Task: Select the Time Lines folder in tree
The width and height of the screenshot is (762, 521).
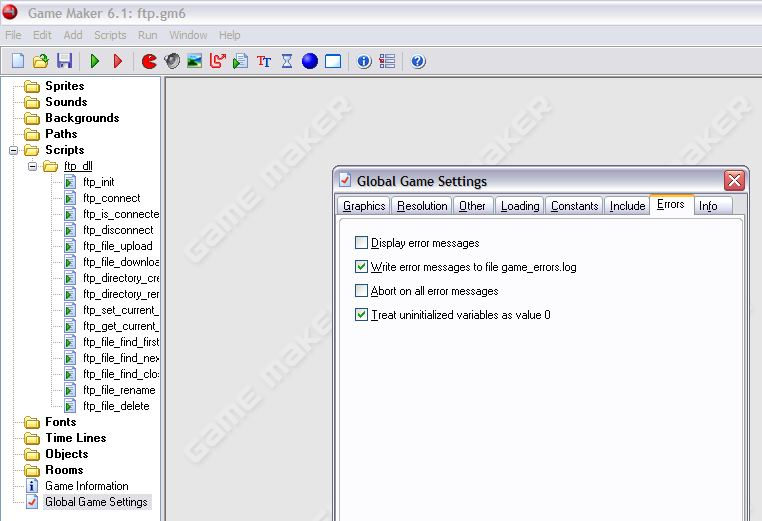Action: pos(76,438)
